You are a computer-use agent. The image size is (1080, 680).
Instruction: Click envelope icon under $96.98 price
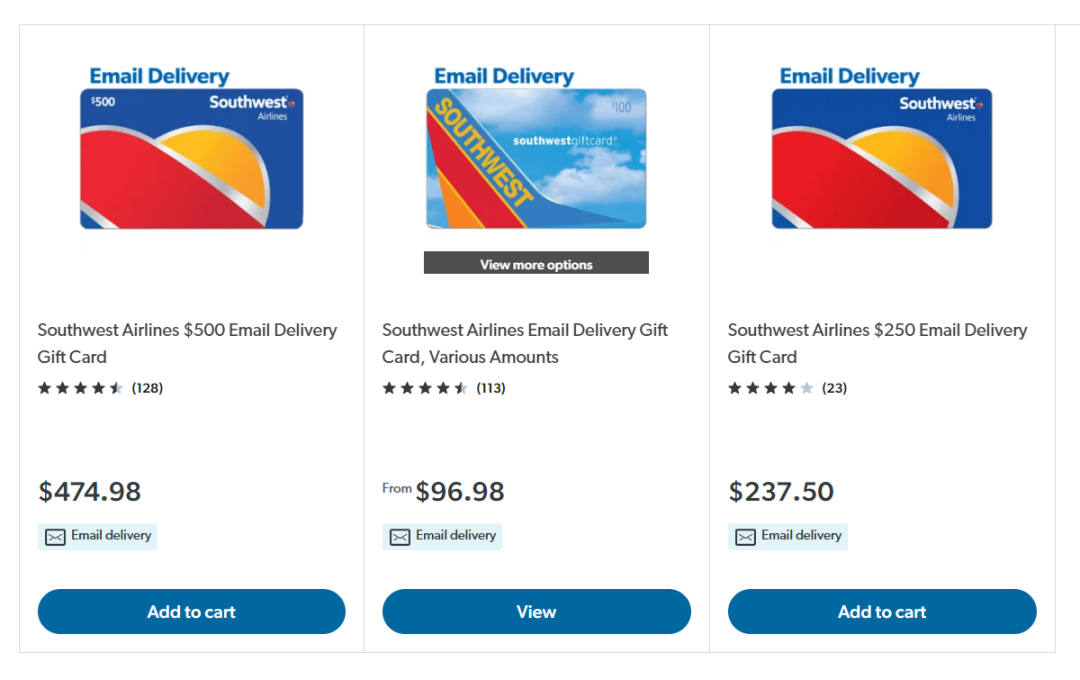[x=400, y=537]
